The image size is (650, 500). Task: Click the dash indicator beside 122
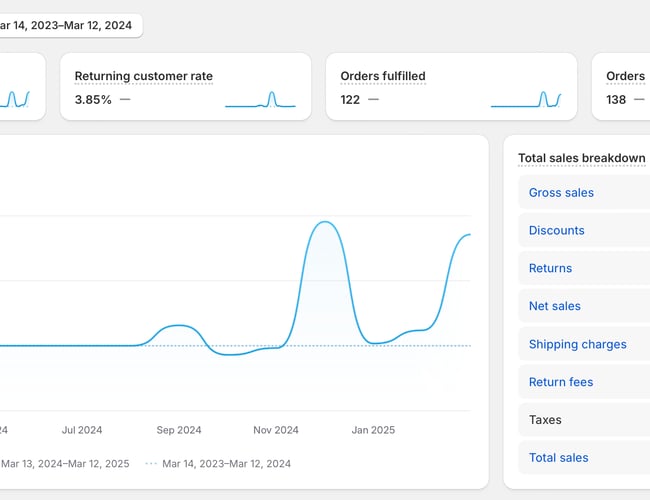[x=373, y=99]
